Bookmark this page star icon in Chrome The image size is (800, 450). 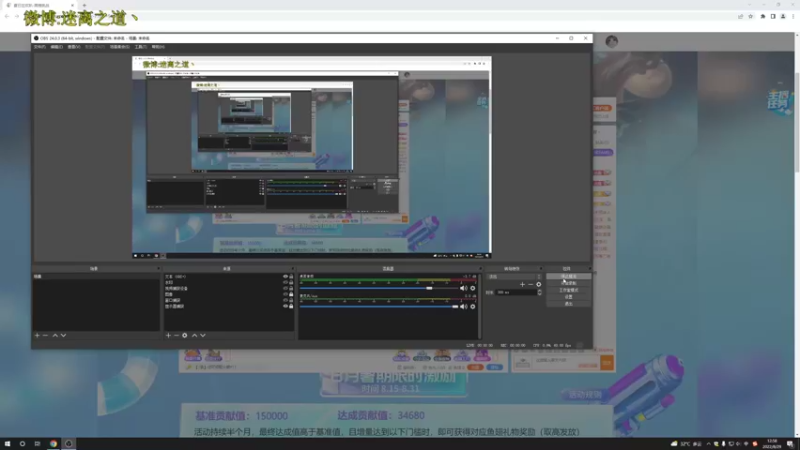coord(751,16)
